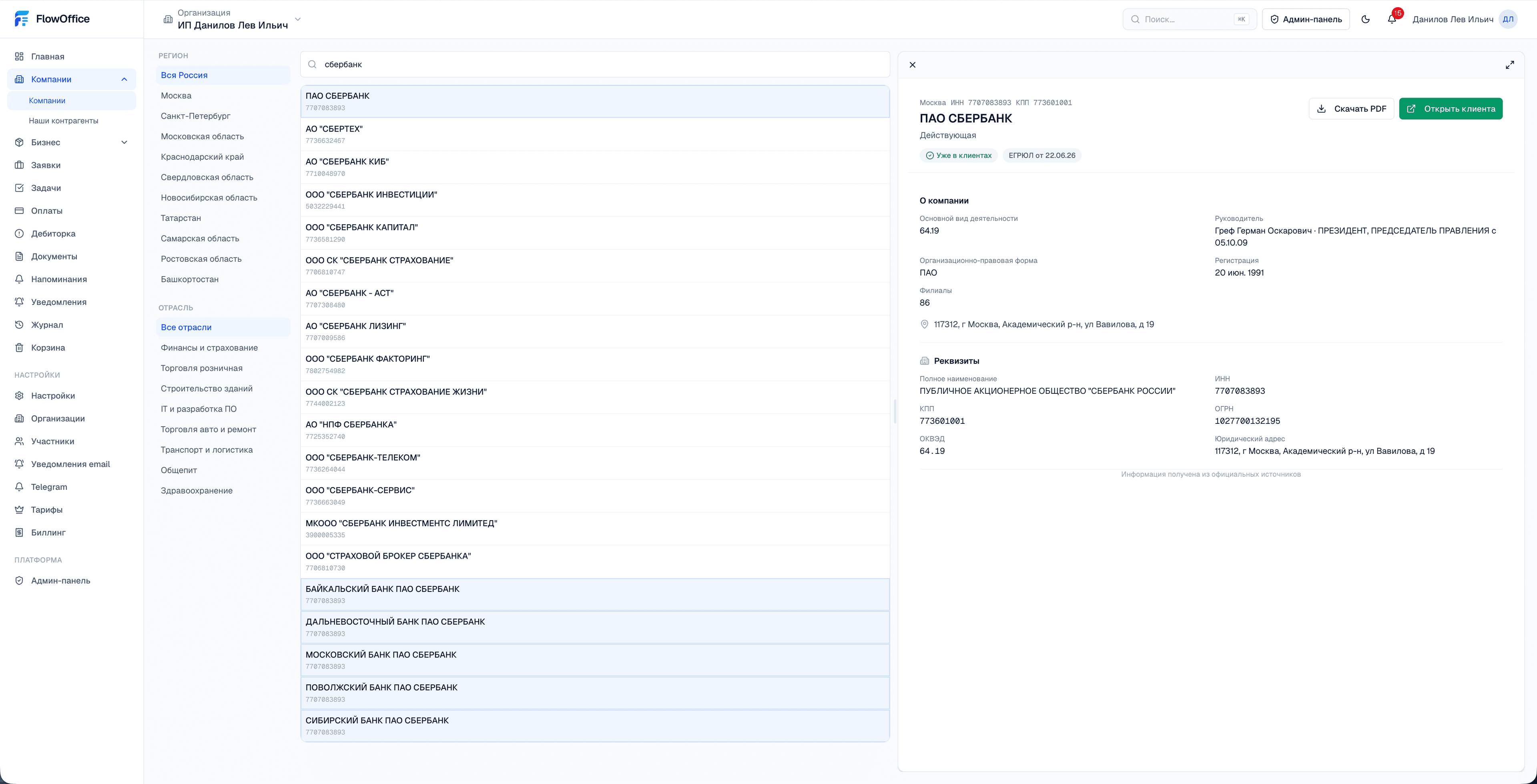This screenshot has width=1537, height=784.
Task: Open Админ-панель in sidebar platform section
Action: (72, 581)
